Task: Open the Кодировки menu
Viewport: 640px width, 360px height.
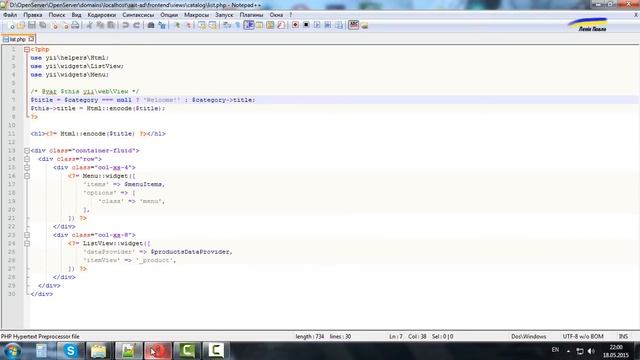Action: (x=102, y=15)
